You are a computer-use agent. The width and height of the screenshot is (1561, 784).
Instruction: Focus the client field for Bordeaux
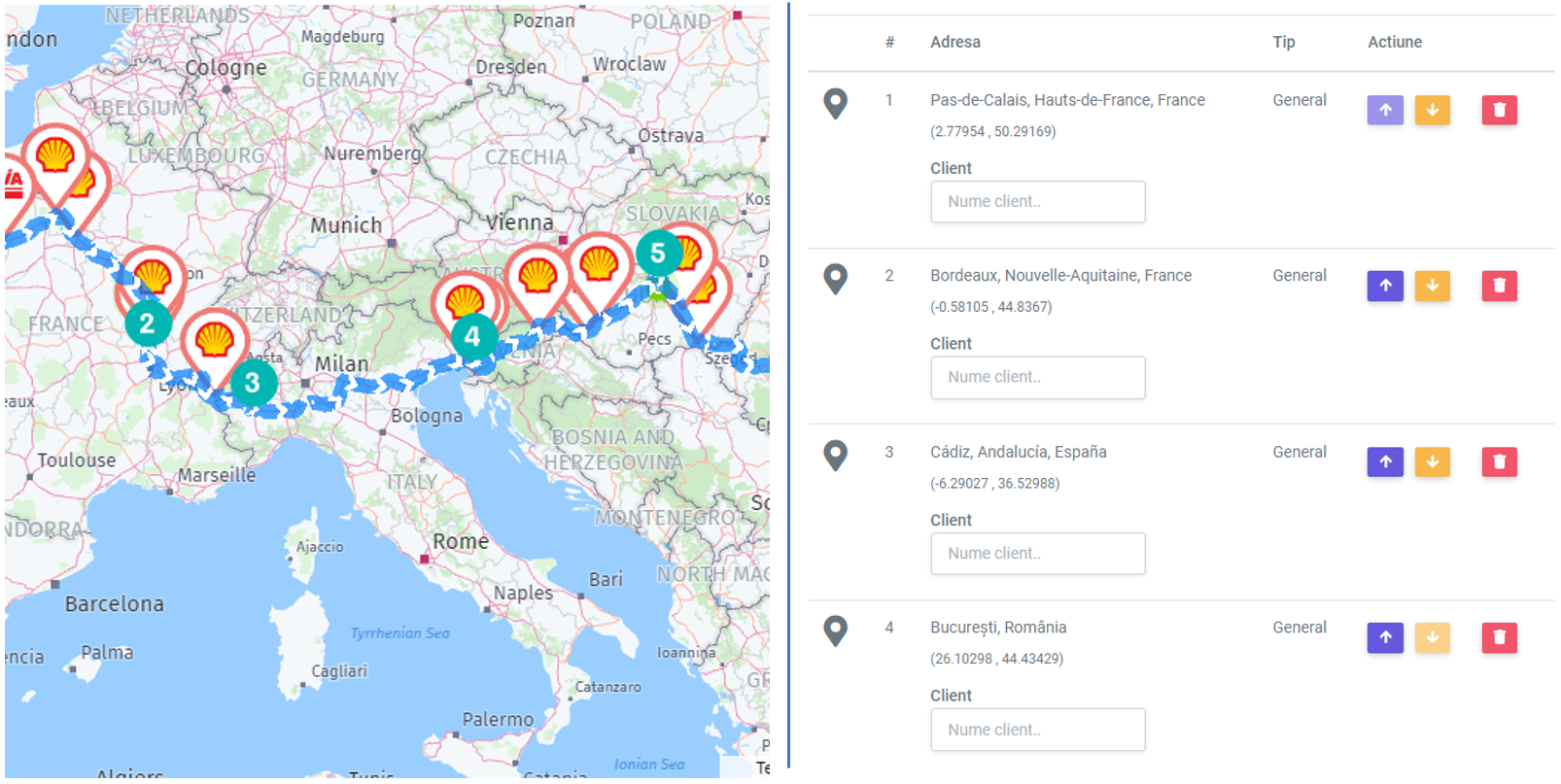[x=1037, y=378]
